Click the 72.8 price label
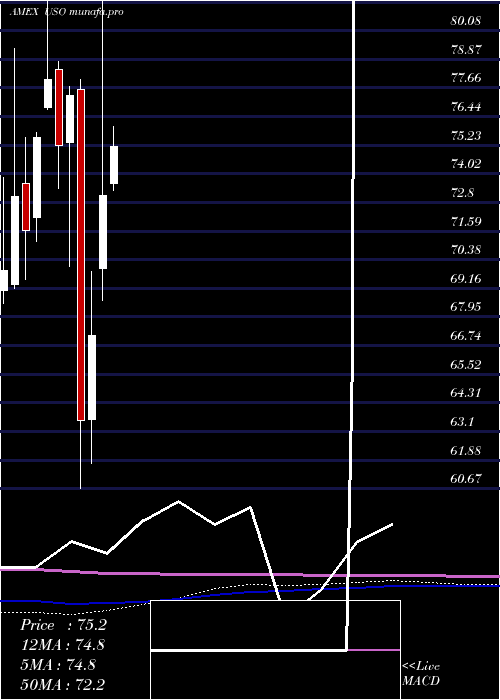The image size is (500, 700). [462, 193]
